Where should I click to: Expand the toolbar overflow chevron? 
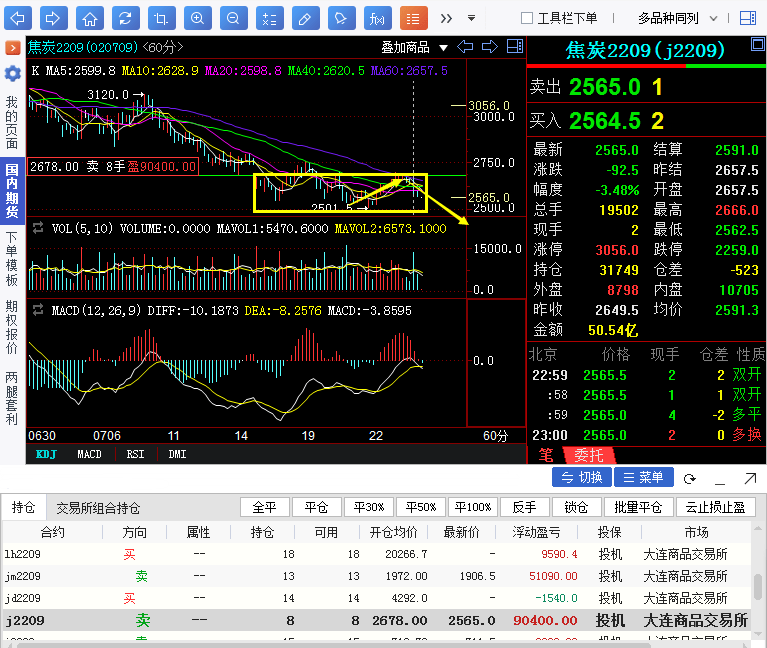coord(446,18)
